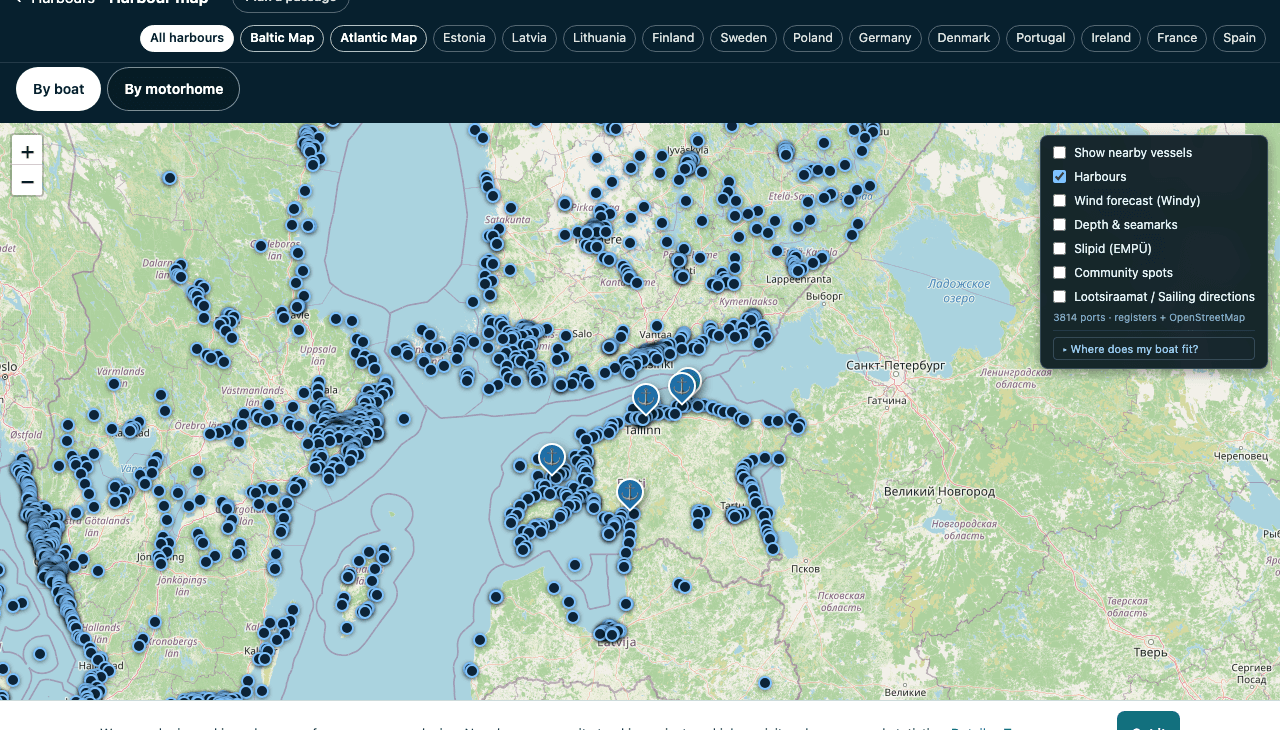The image size is (1280, 730).
Task: Open the anchor pin just above Tallinn label
Action: click(x=646, y=400)
